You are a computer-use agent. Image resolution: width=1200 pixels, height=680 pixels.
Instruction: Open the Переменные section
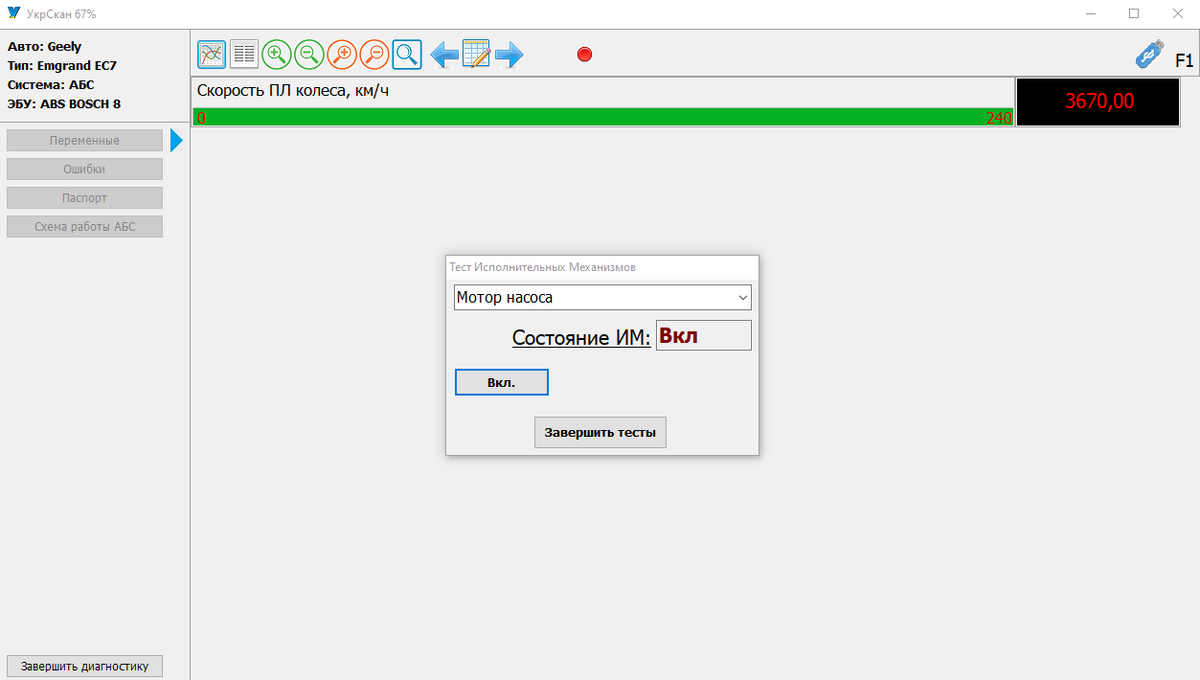tap(85, 140)
